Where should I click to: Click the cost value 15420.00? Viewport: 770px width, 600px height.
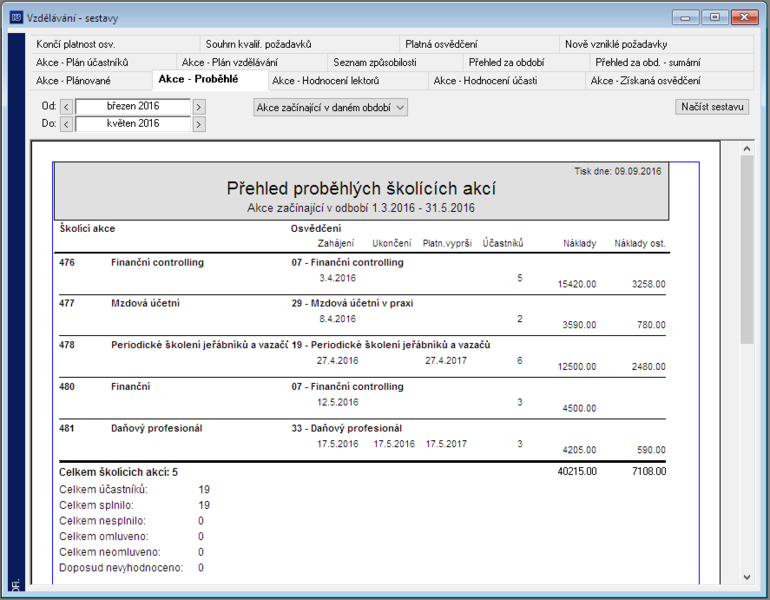point(577,284)
